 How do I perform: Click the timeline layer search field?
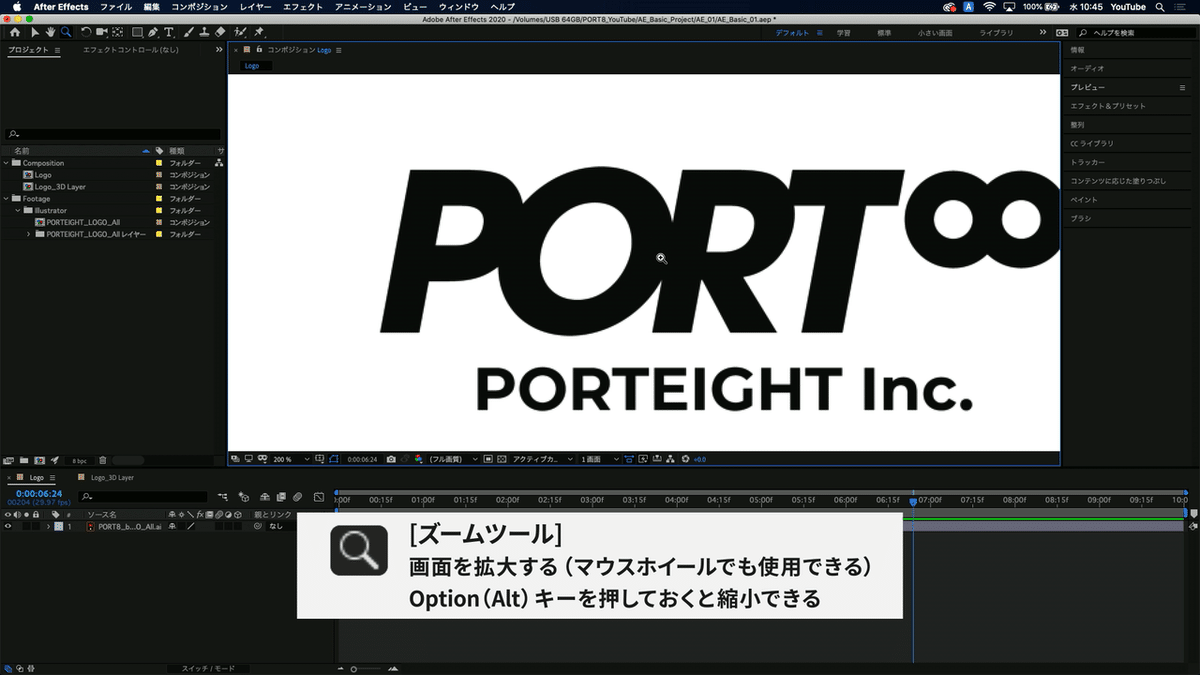pyautogui.click(x=144, y=497)
